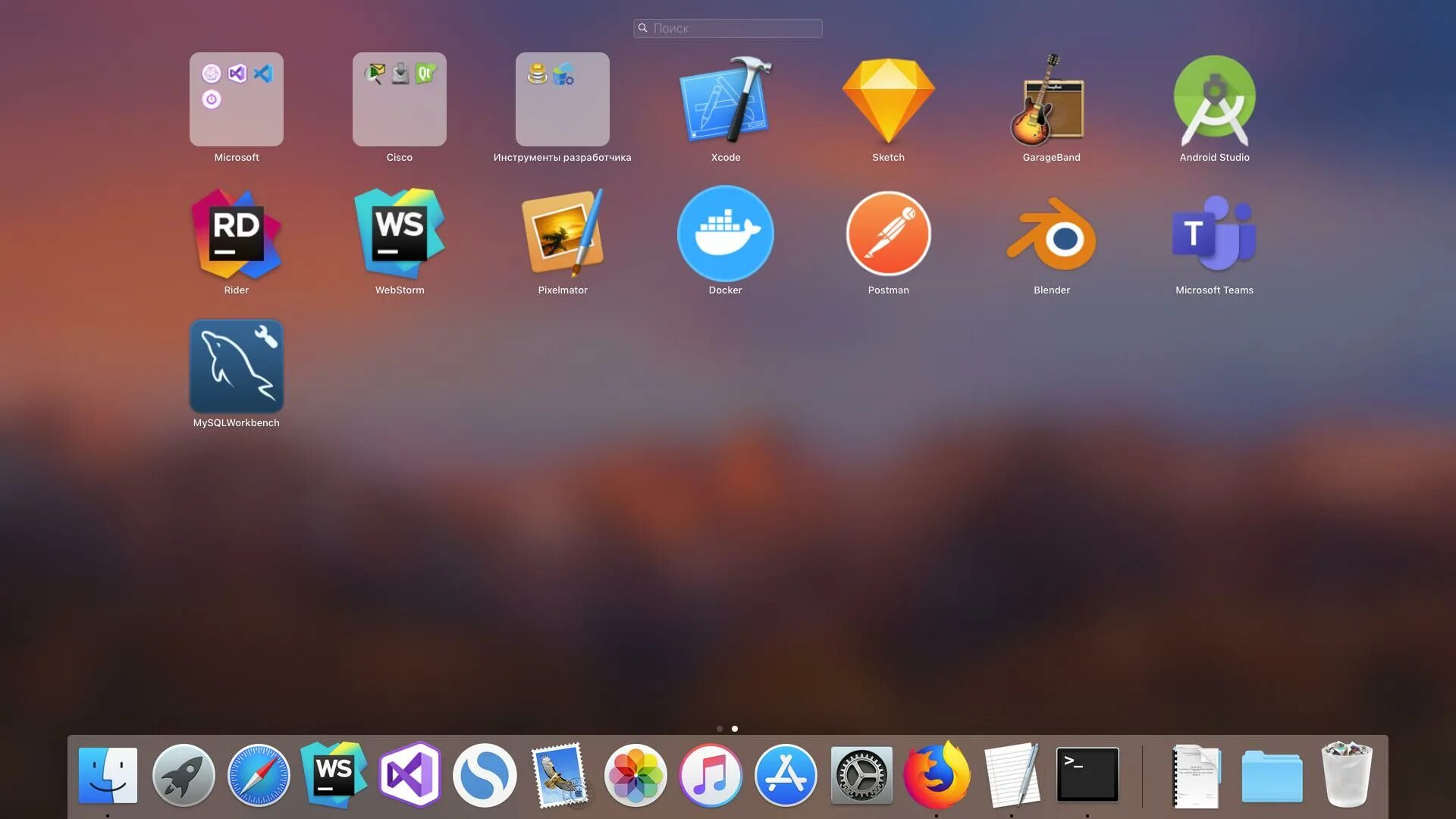
Task: Click the Поиск search field
Action: 728,28
